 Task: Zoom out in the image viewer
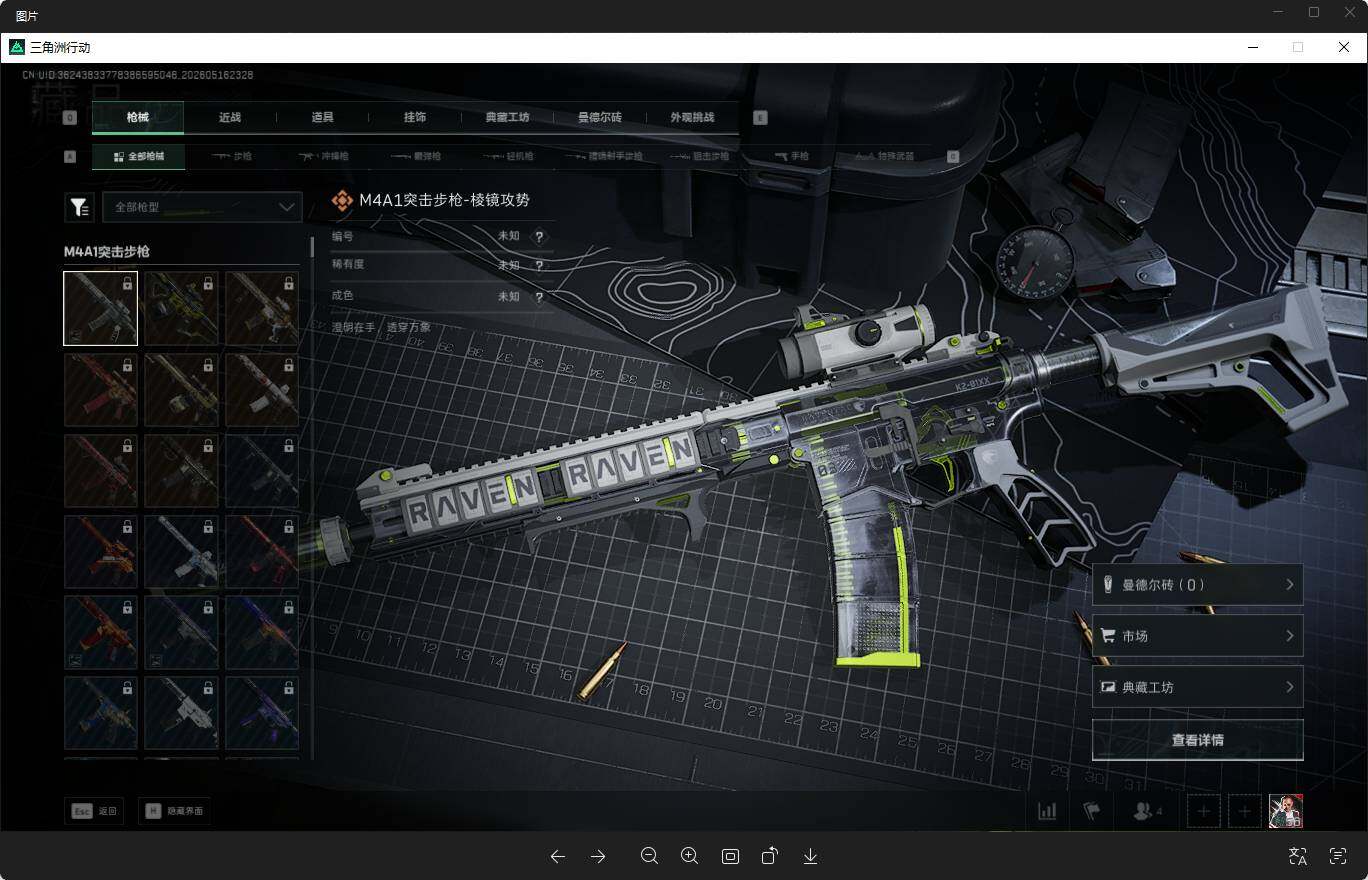(x=649, y=856)
